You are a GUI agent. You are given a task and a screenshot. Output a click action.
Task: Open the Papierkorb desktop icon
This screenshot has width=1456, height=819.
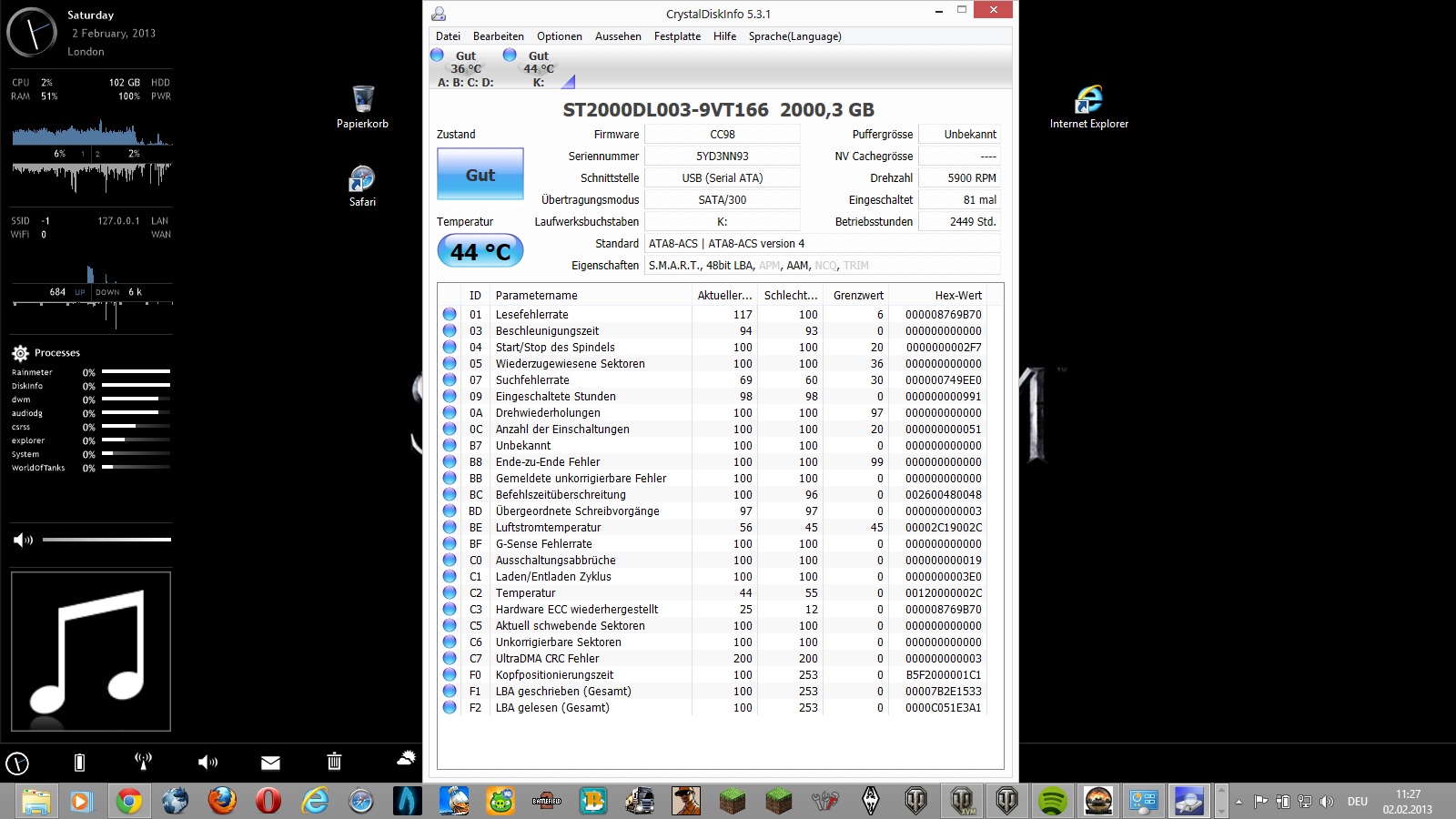(362, 106)
